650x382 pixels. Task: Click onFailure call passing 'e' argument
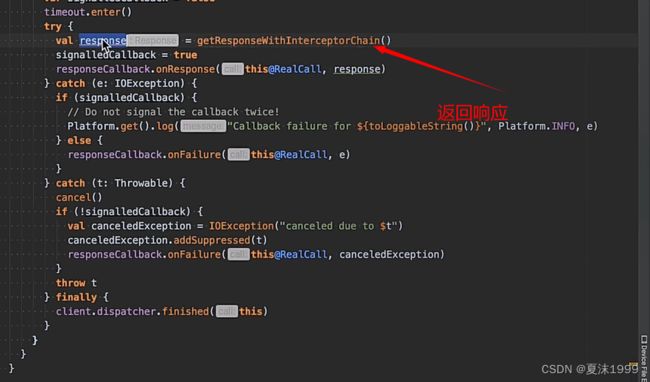[209, 155]
